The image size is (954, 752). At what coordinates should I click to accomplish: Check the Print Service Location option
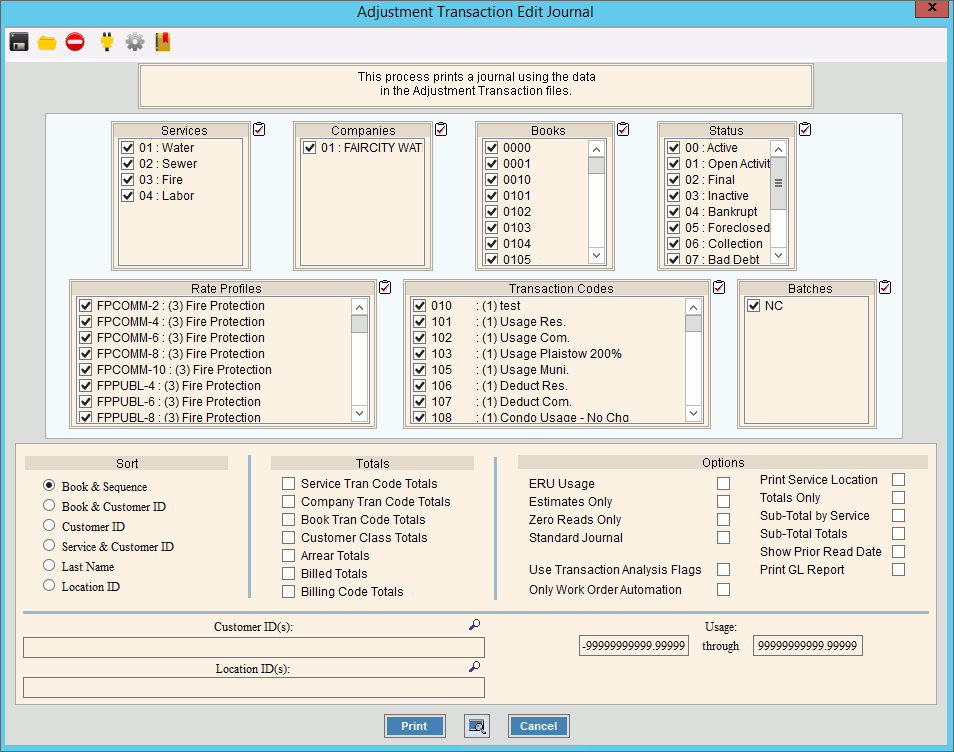[x=898, y=480]
